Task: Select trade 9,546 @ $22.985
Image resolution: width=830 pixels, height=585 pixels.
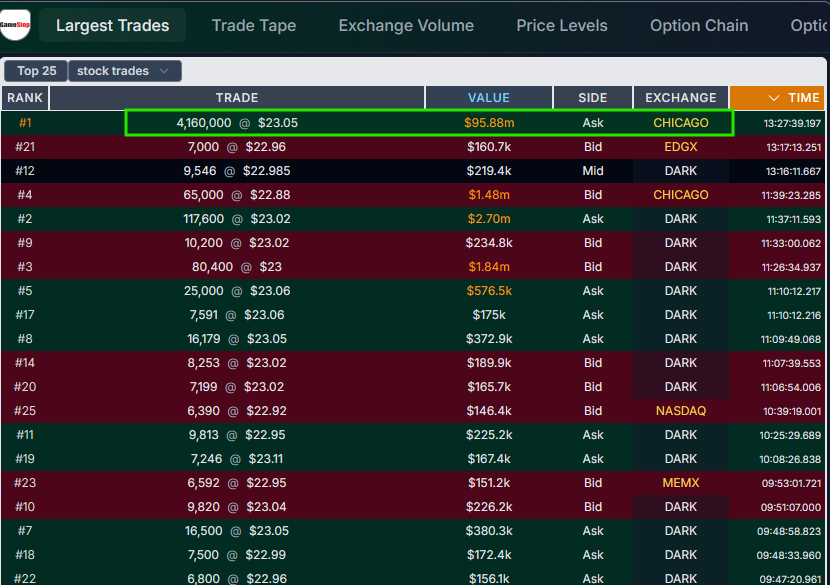Action: (237, 171)
